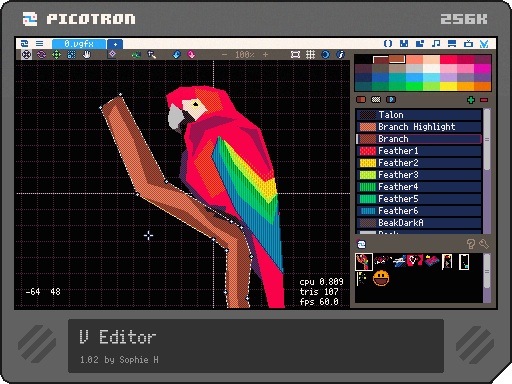The image size is (512, 384).
Task: Select the orange smiley face thumbnail
Action: pyautogui.click(x=381, y=279)
